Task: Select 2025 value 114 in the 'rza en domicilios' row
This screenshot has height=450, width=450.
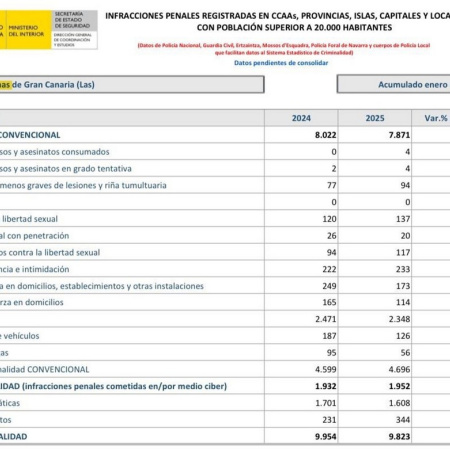Action: pos(403,302)
